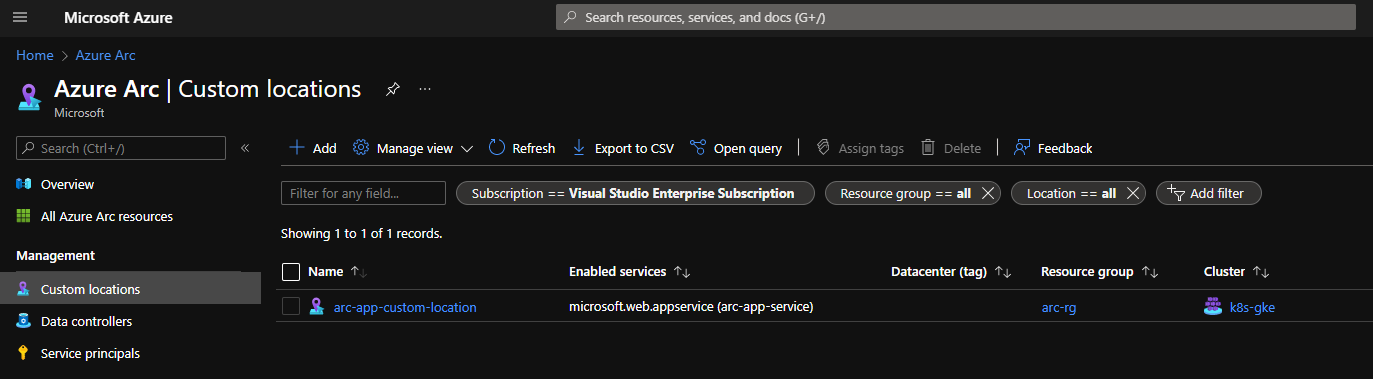Viewport: 1373px width, 379px height.
Task: Remove the Resource group filter
Action: pos(988,193)
